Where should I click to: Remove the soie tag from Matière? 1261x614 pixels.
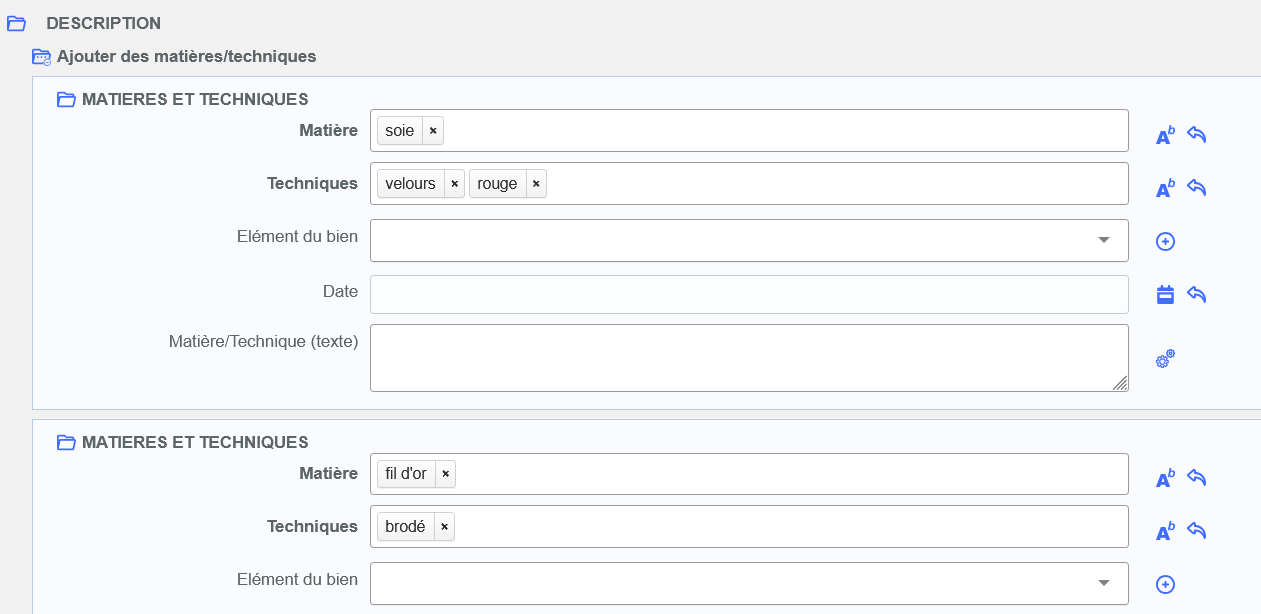(x=433, y=131)
